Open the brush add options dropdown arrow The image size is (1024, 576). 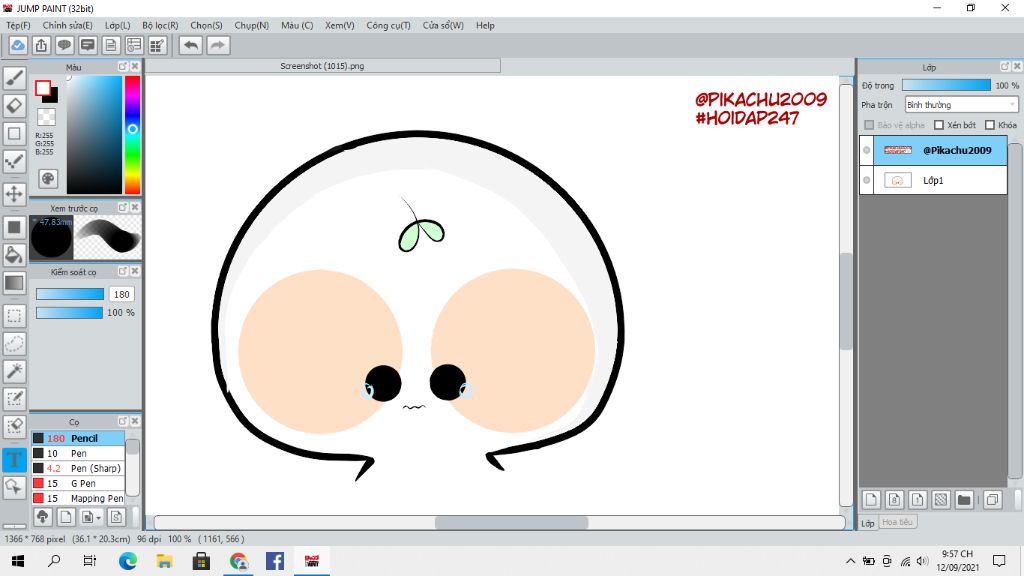pyautogui.click(x=99, y=518)
